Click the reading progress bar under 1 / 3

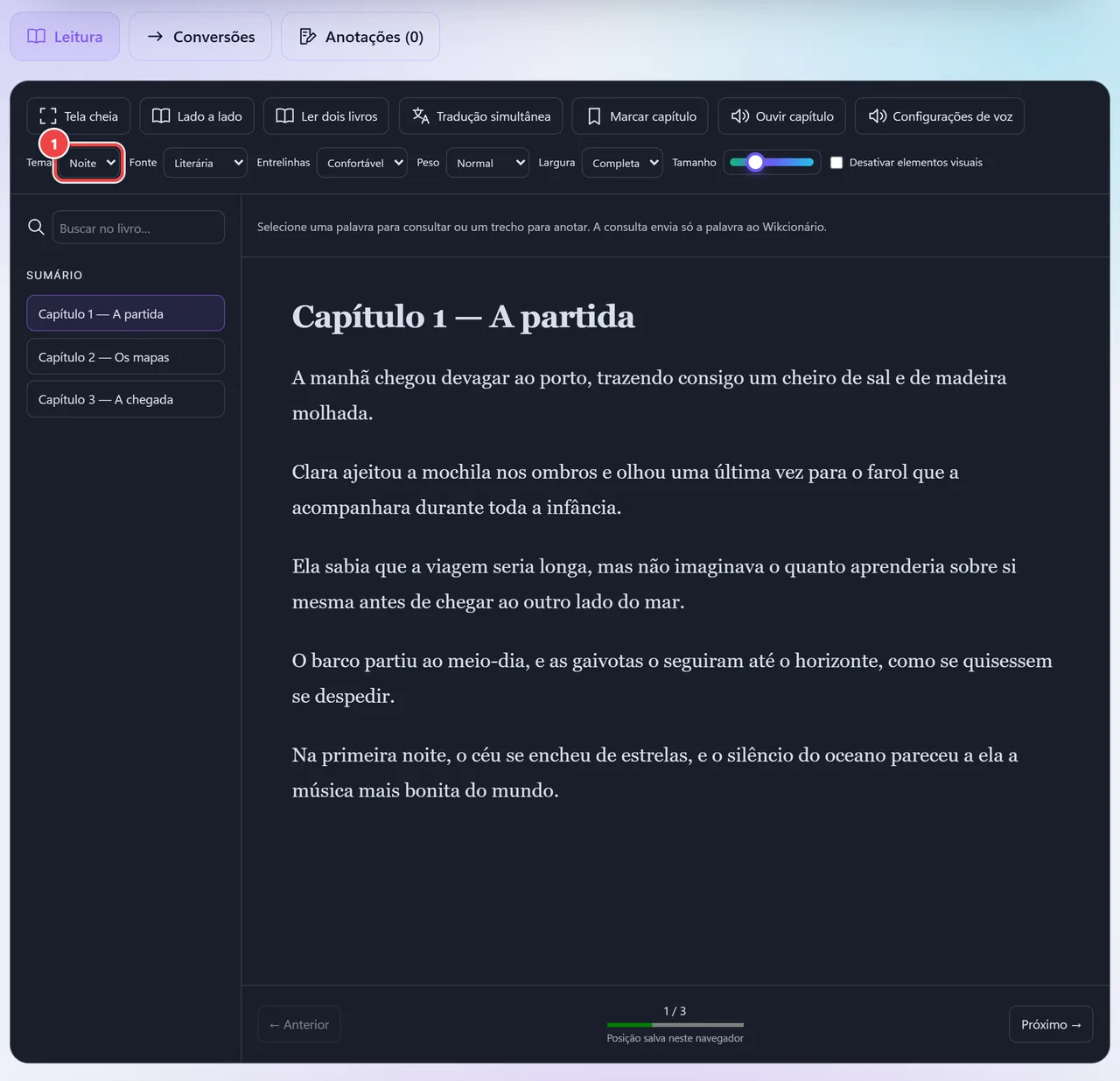coord(675,1025)
